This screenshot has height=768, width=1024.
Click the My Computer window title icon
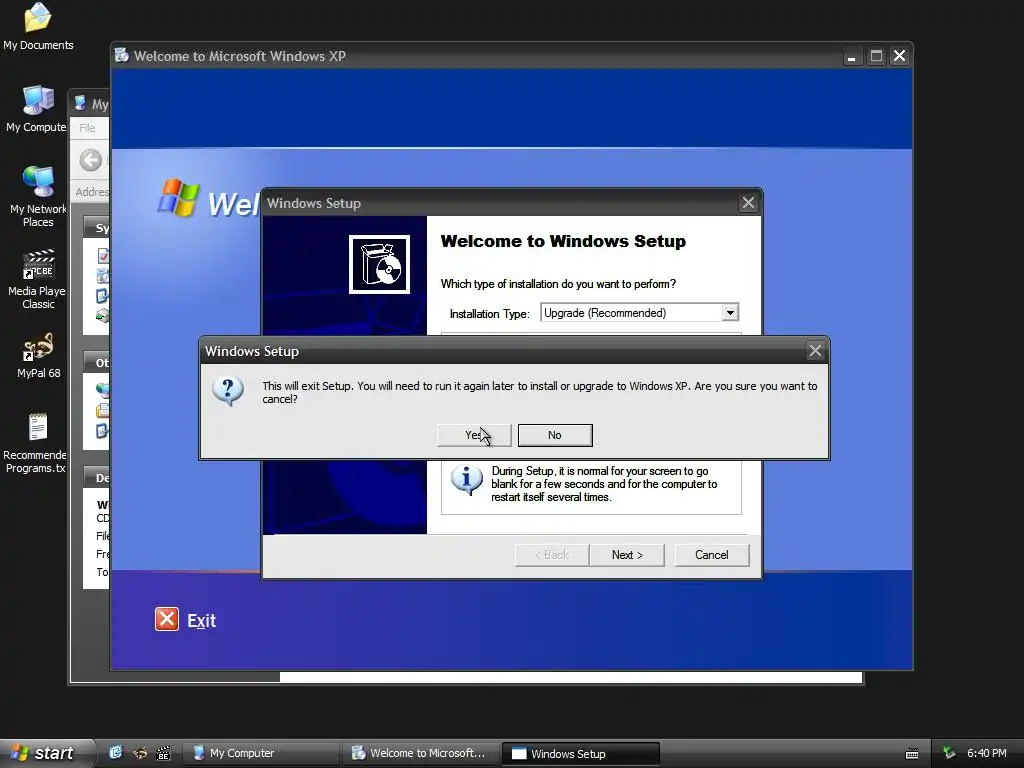pyautogui.click(x=80, y=103)
